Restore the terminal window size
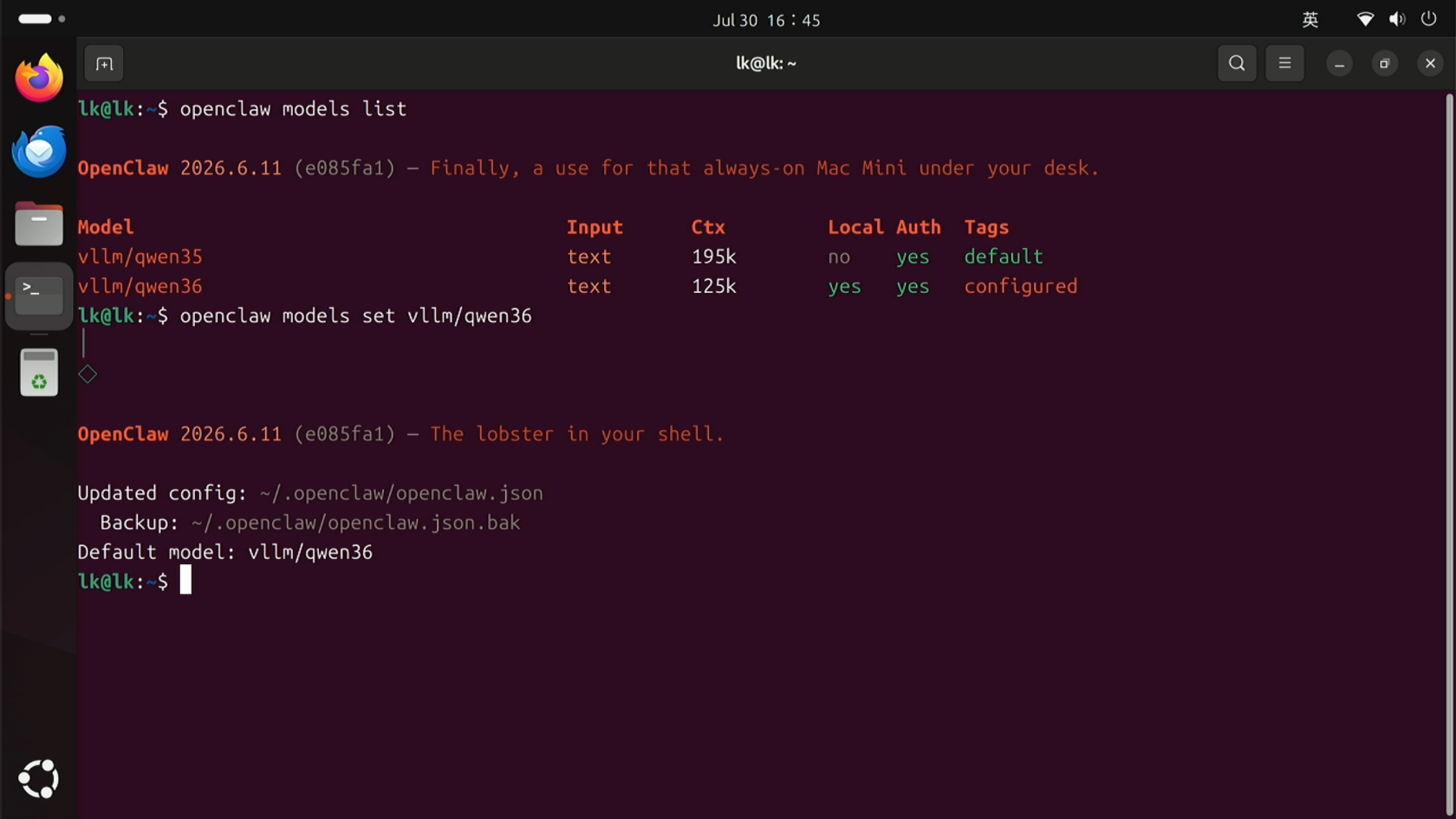Viewport: 1456px width, 819px height. coord(1385,63)
